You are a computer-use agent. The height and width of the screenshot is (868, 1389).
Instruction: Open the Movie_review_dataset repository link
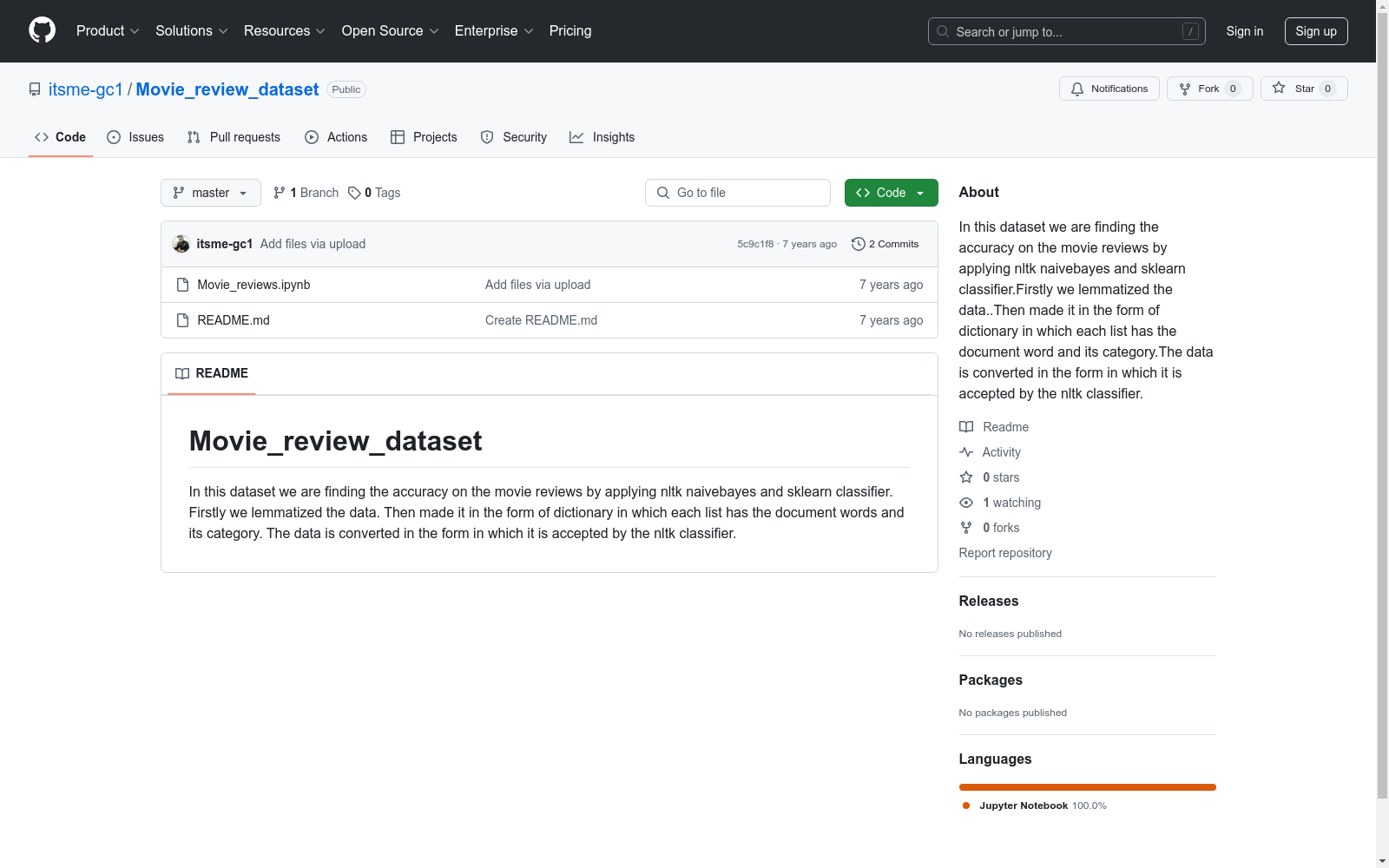tap(227, 89)
